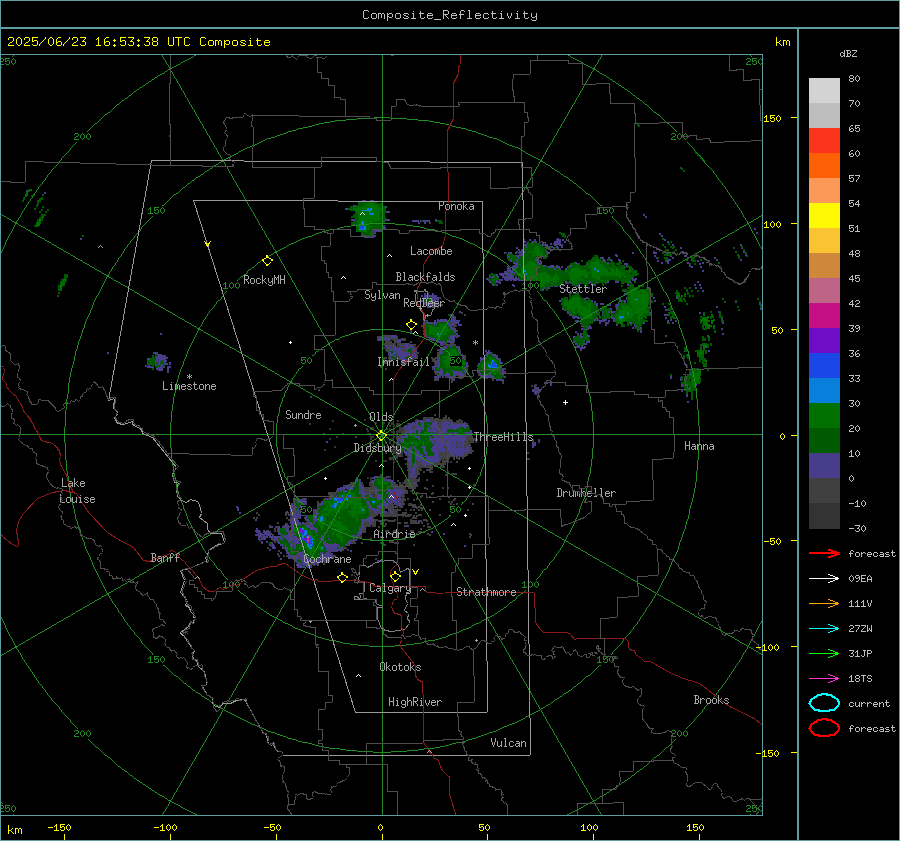Click the orange 111V arrow symbol
This screenshot has width=900, height=841.
pyautogui.click(x=824, y=603)
